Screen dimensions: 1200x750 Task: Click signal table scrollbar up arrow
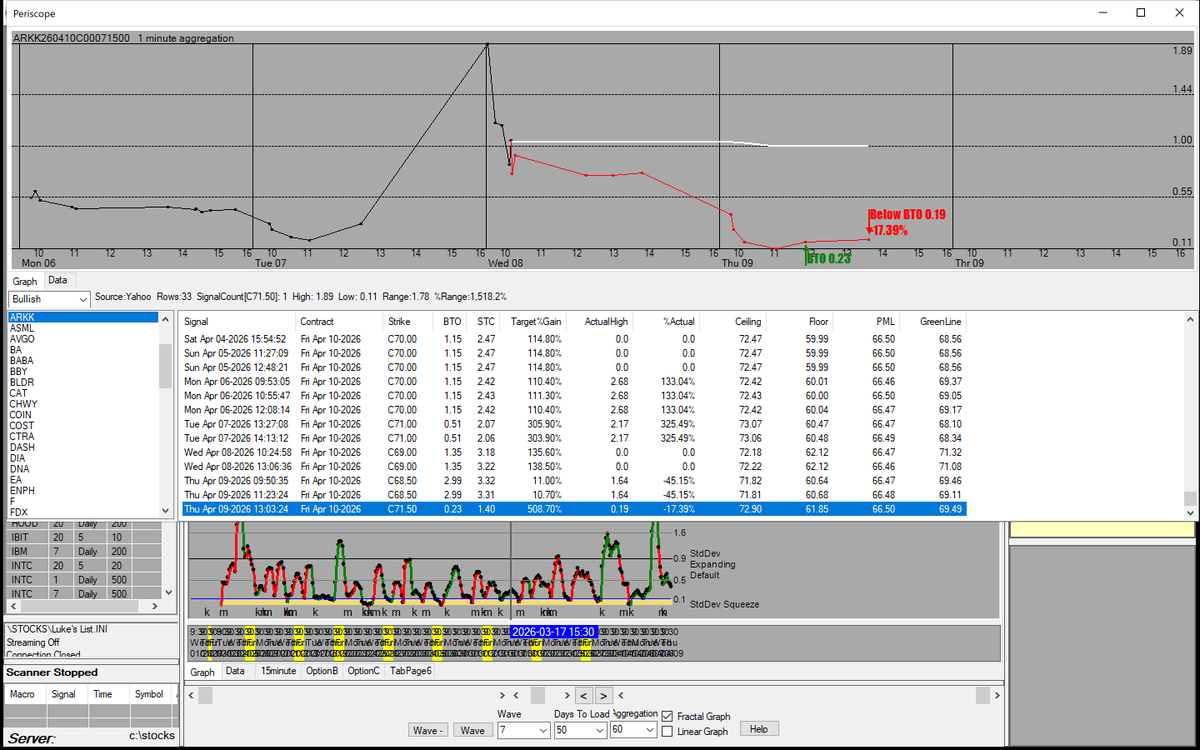coord(1189,320)
